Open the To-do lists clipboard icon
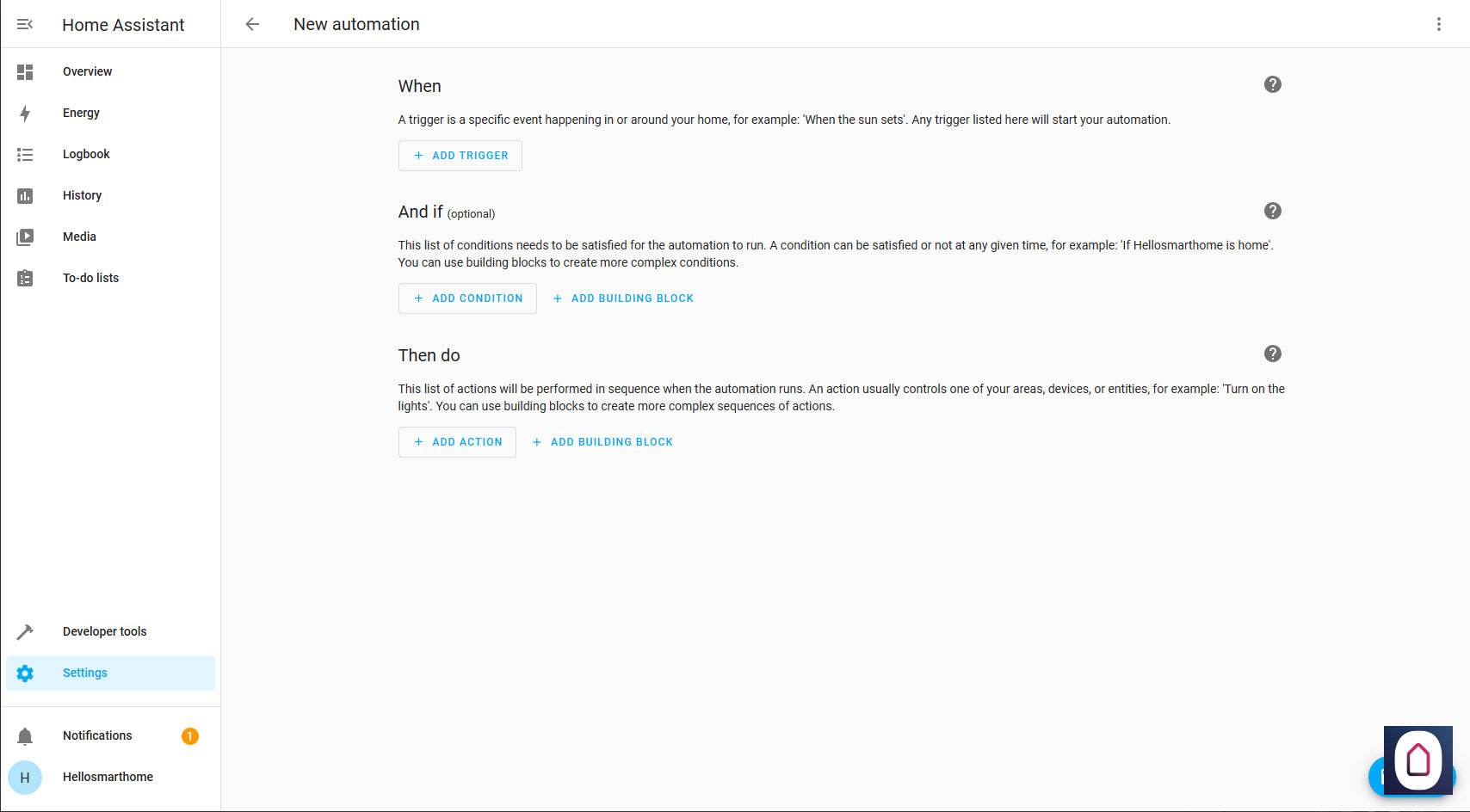This screenshot has width=1470, height=812. pyautogui.click(x=25, y=279)
